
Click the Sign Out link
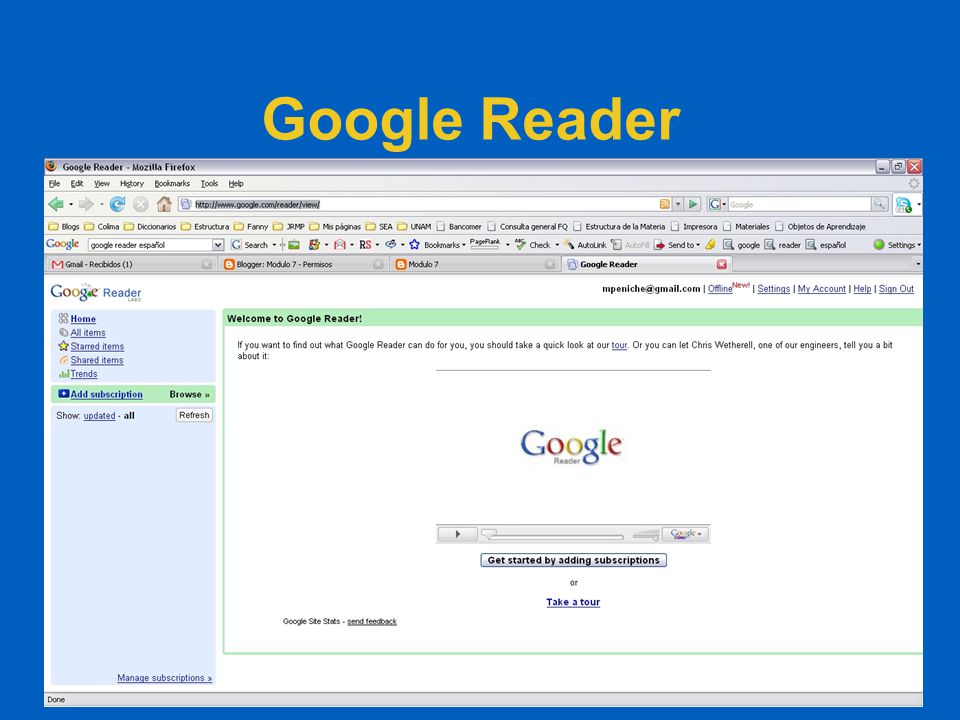click(x=896, y=289)
